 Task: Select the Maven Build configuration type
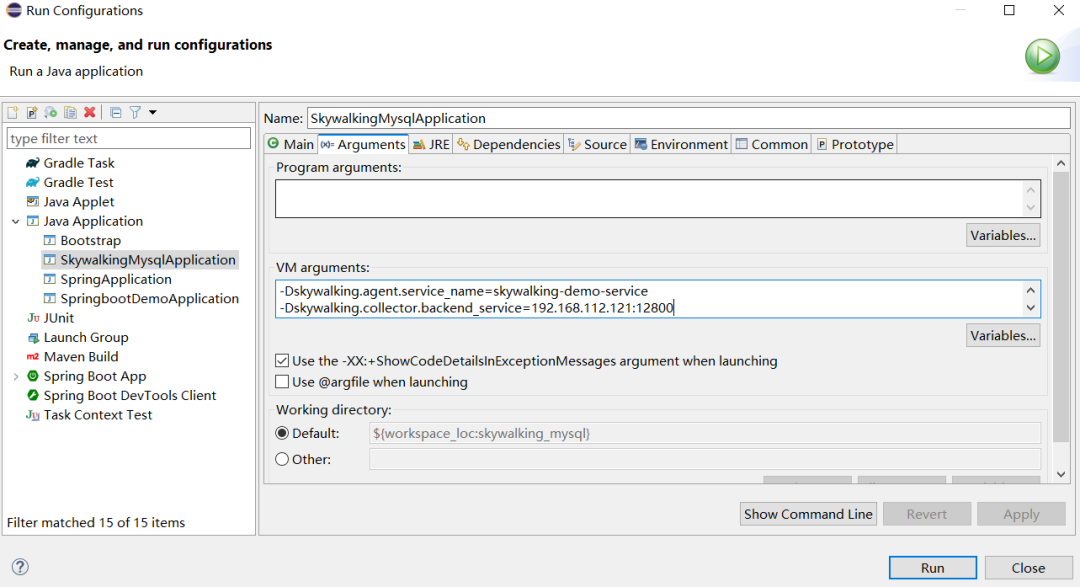pos(72,357)
